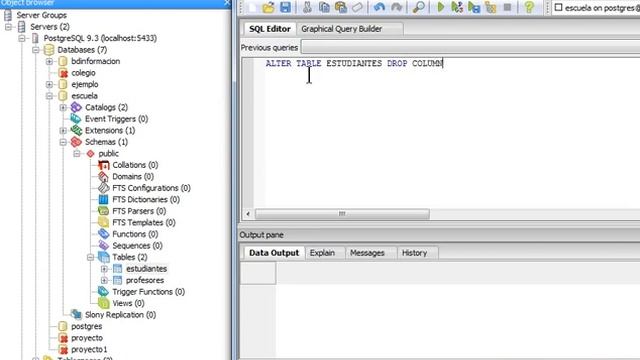The image size is (640, 360).
Task: Open the Data Output tab
Action: (x=274, y=253)
